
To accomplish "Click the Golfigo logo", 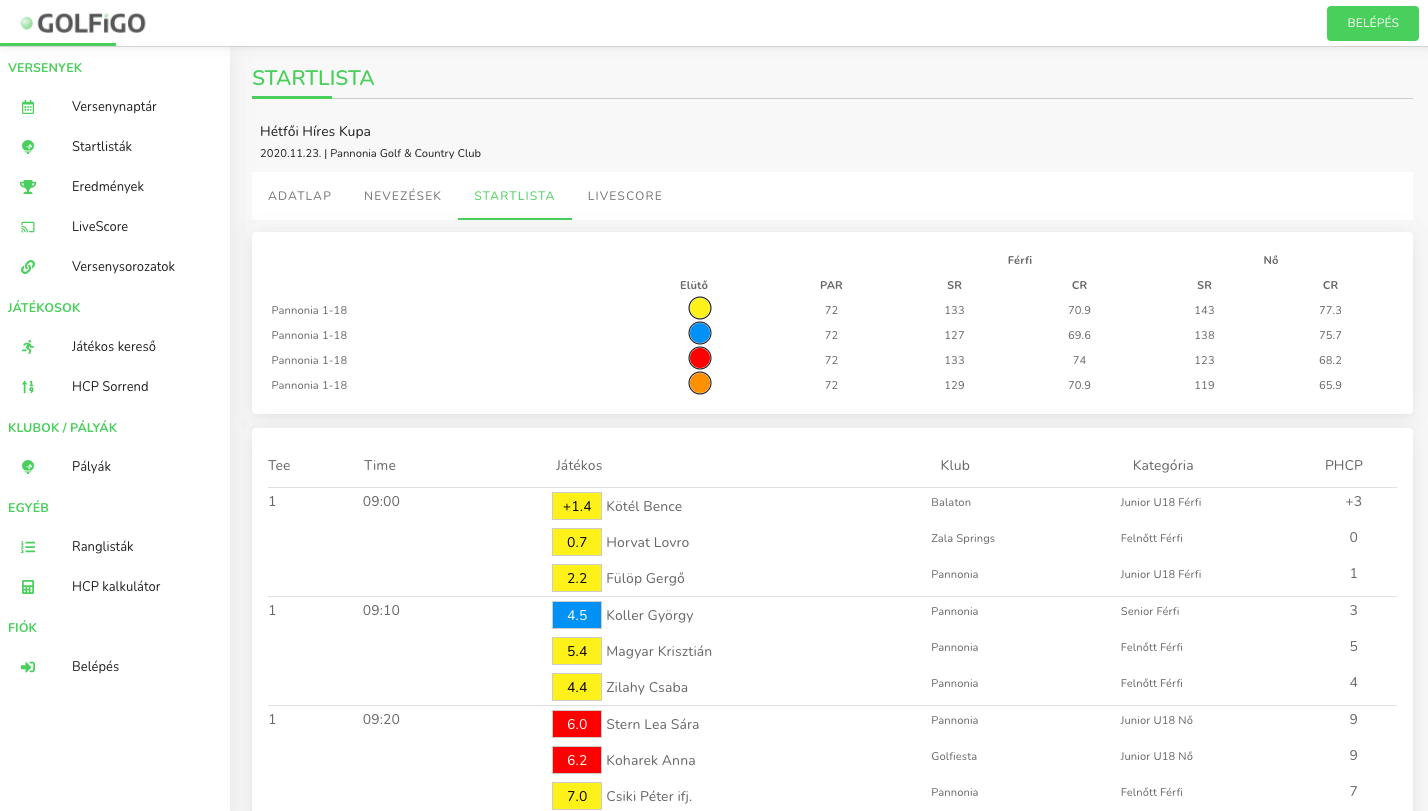I will pyautogui.click(x=83, y=23).
